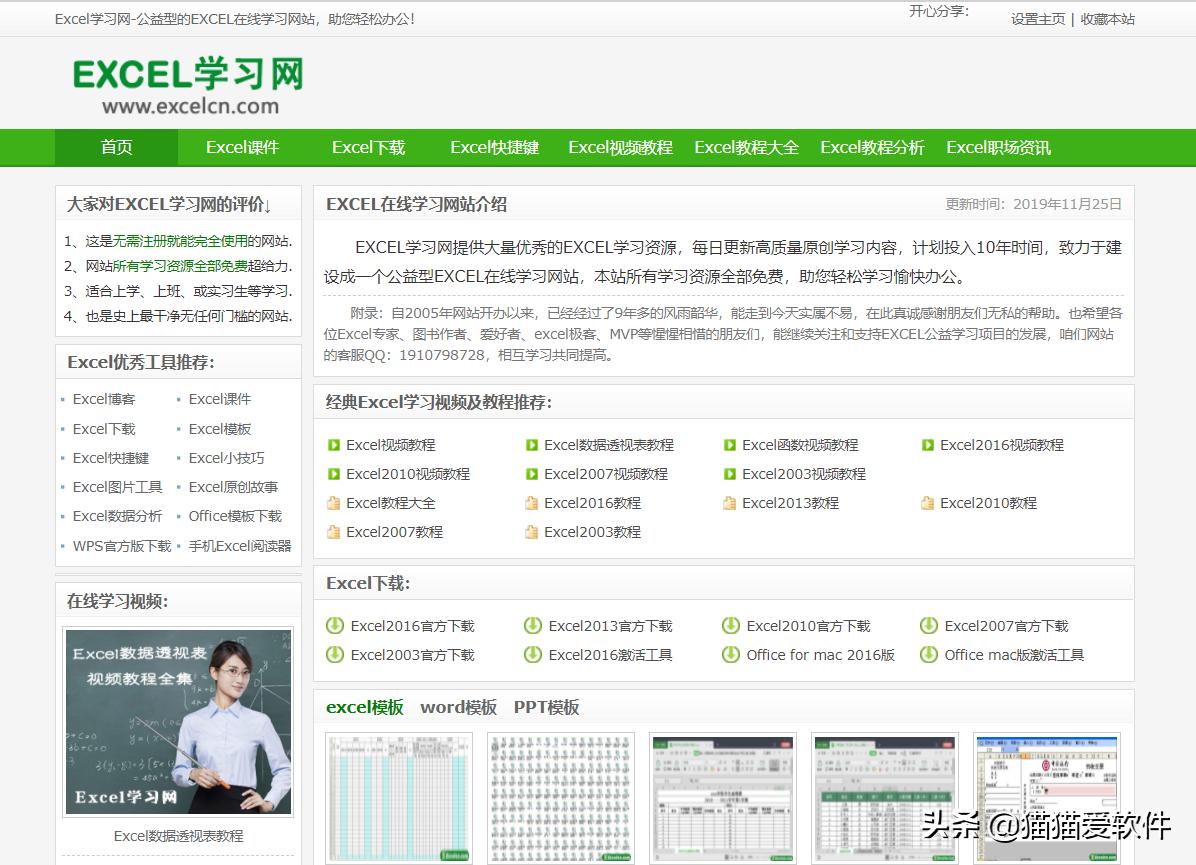Switch to the PPT模板 tab
Viewport: 1196px width, 865px height.
click(547, 707)
